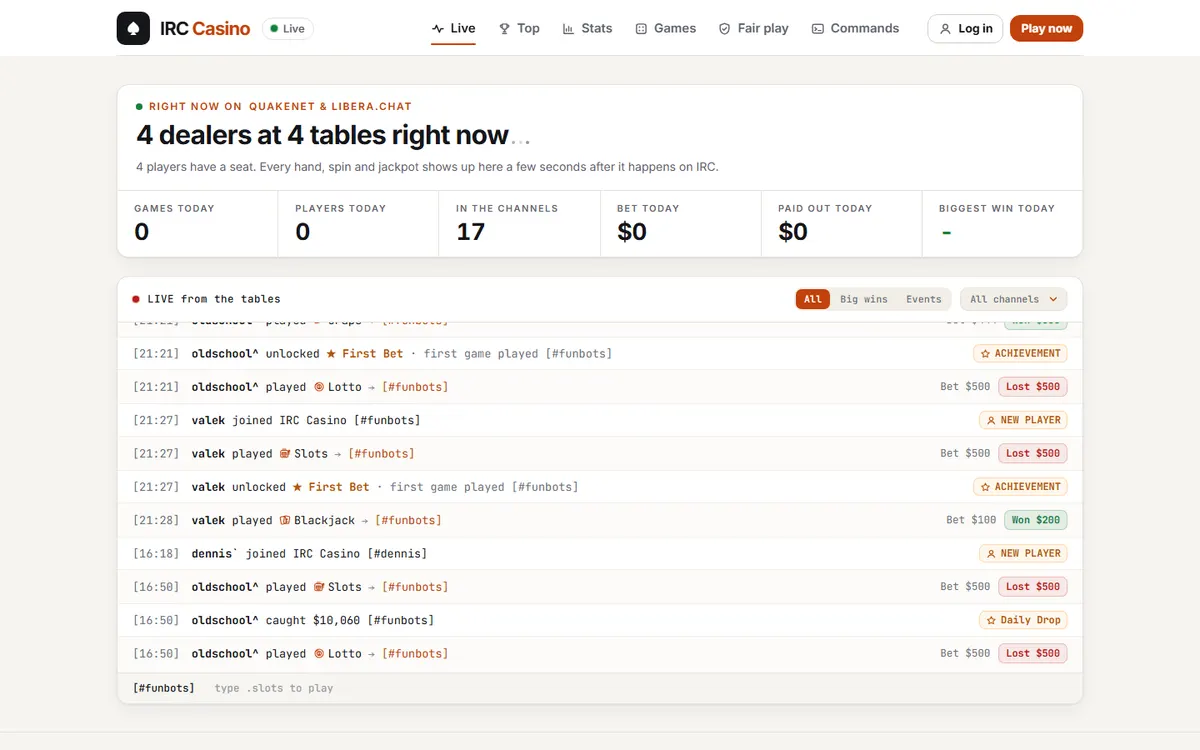Viewport: 1200px width, 750px height.
Task: Click the pulse icon beside Live
Action: click(438, 29)
